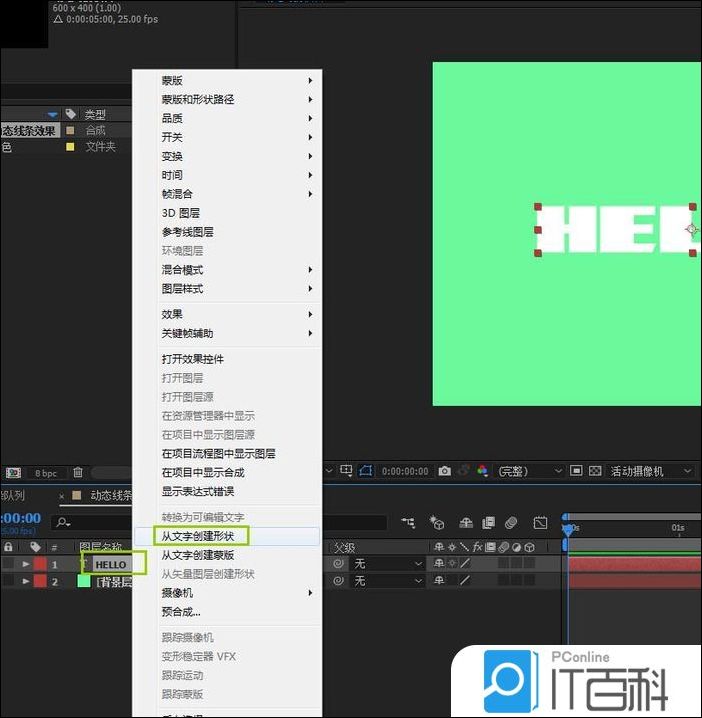Select 从文字创建蒙版 from context menu
Image resolution: width=702 pixels, height=718 pixels.
198,555
